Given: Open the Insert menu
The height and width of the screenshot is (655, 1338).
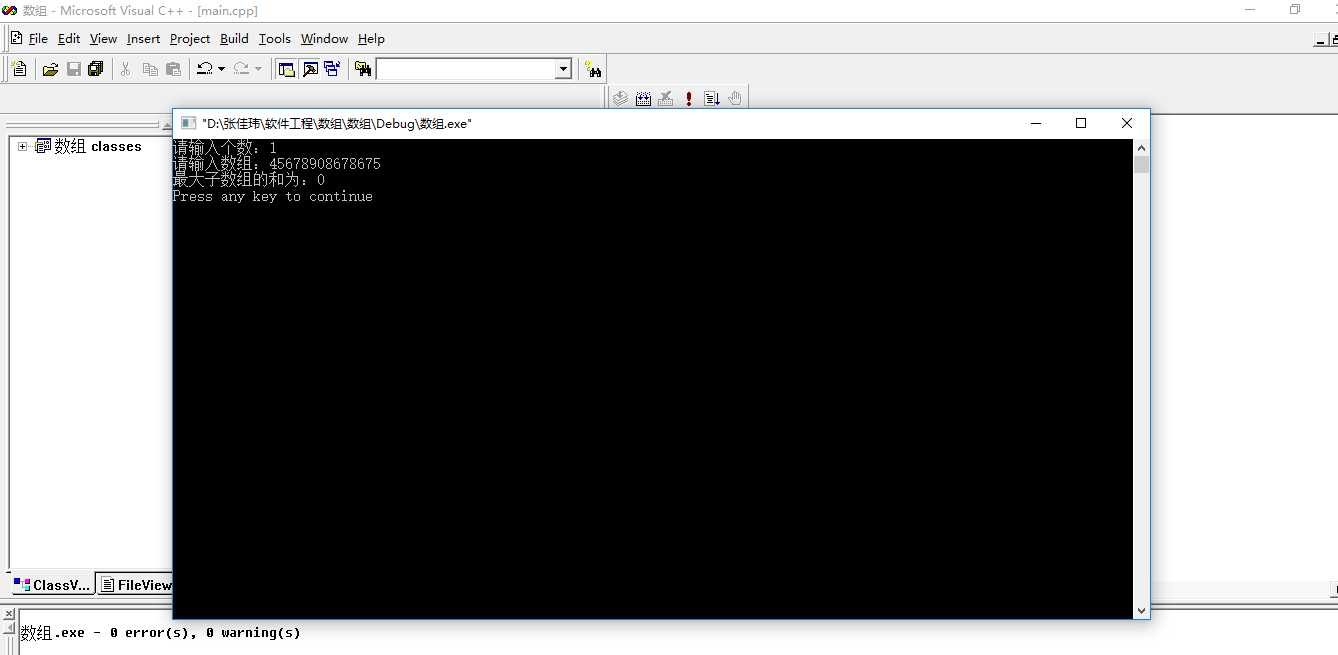Looking at the screenshot, I should (143, 38).
